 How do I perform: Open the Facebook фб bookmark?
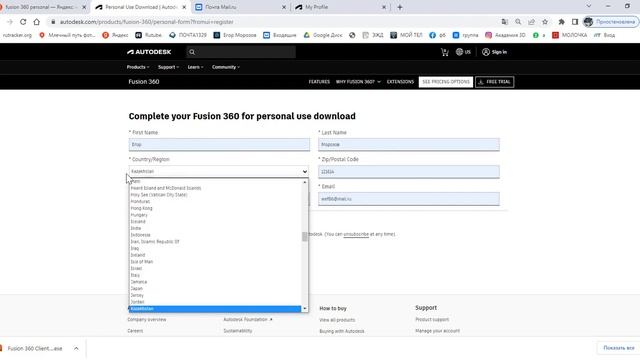pos(438,35)
